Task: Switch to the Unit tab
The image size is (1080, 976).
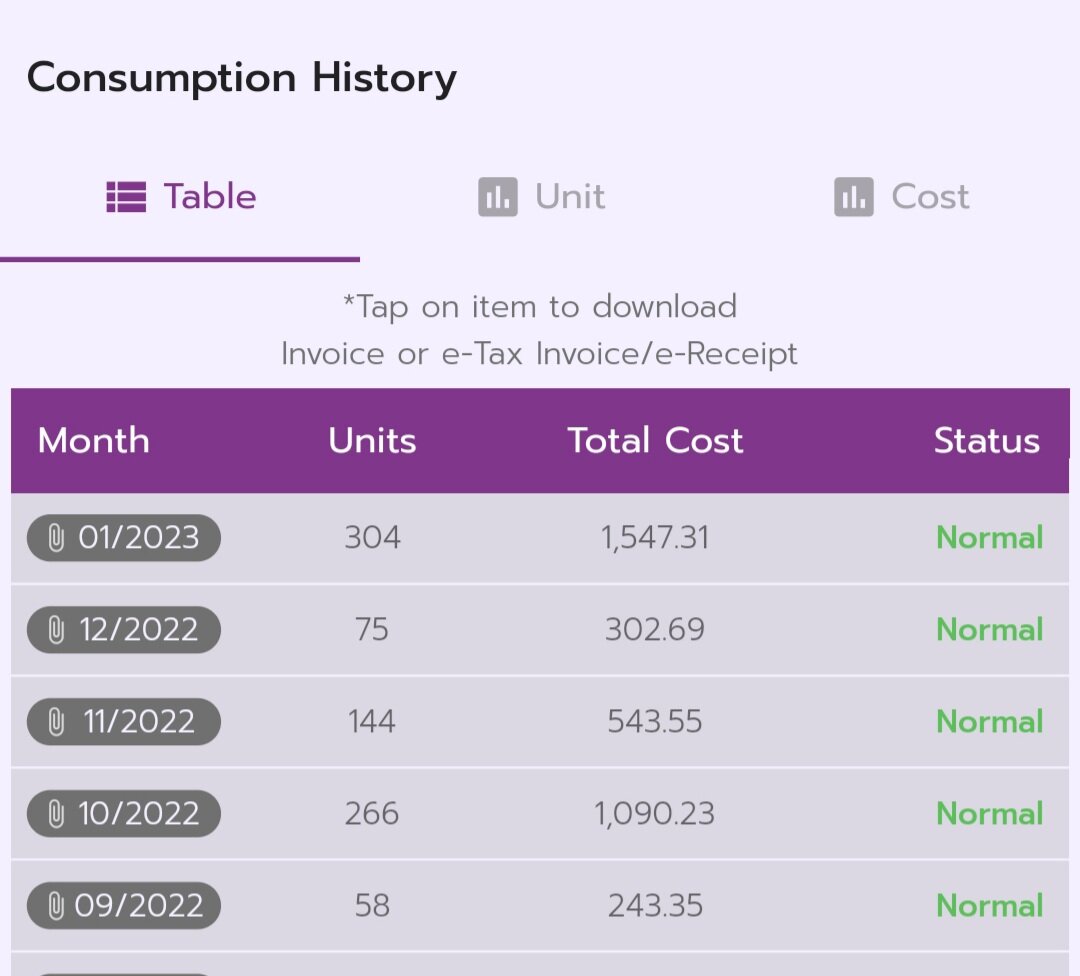Action: pos(541,197)
